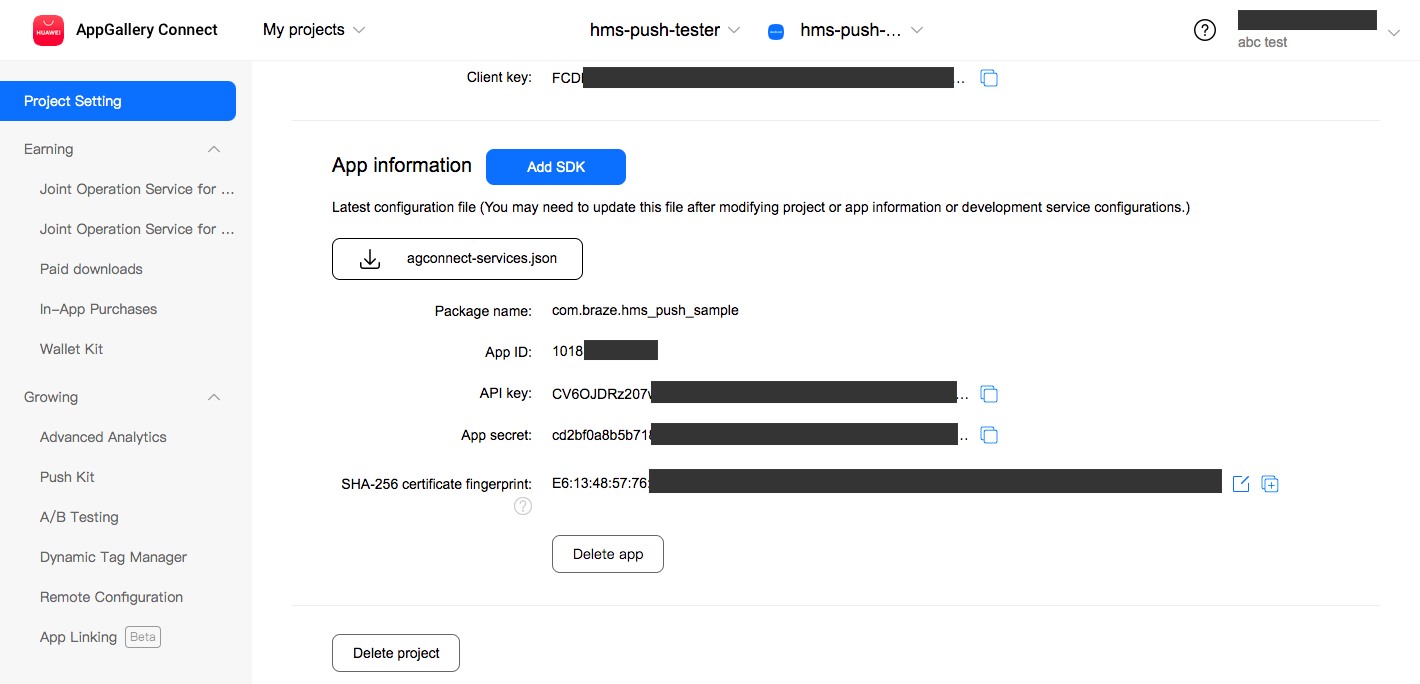Image resolution: width=1420 pixels, height=684 pixels.
Task: Click the abc test account label
Action: 1263,43
